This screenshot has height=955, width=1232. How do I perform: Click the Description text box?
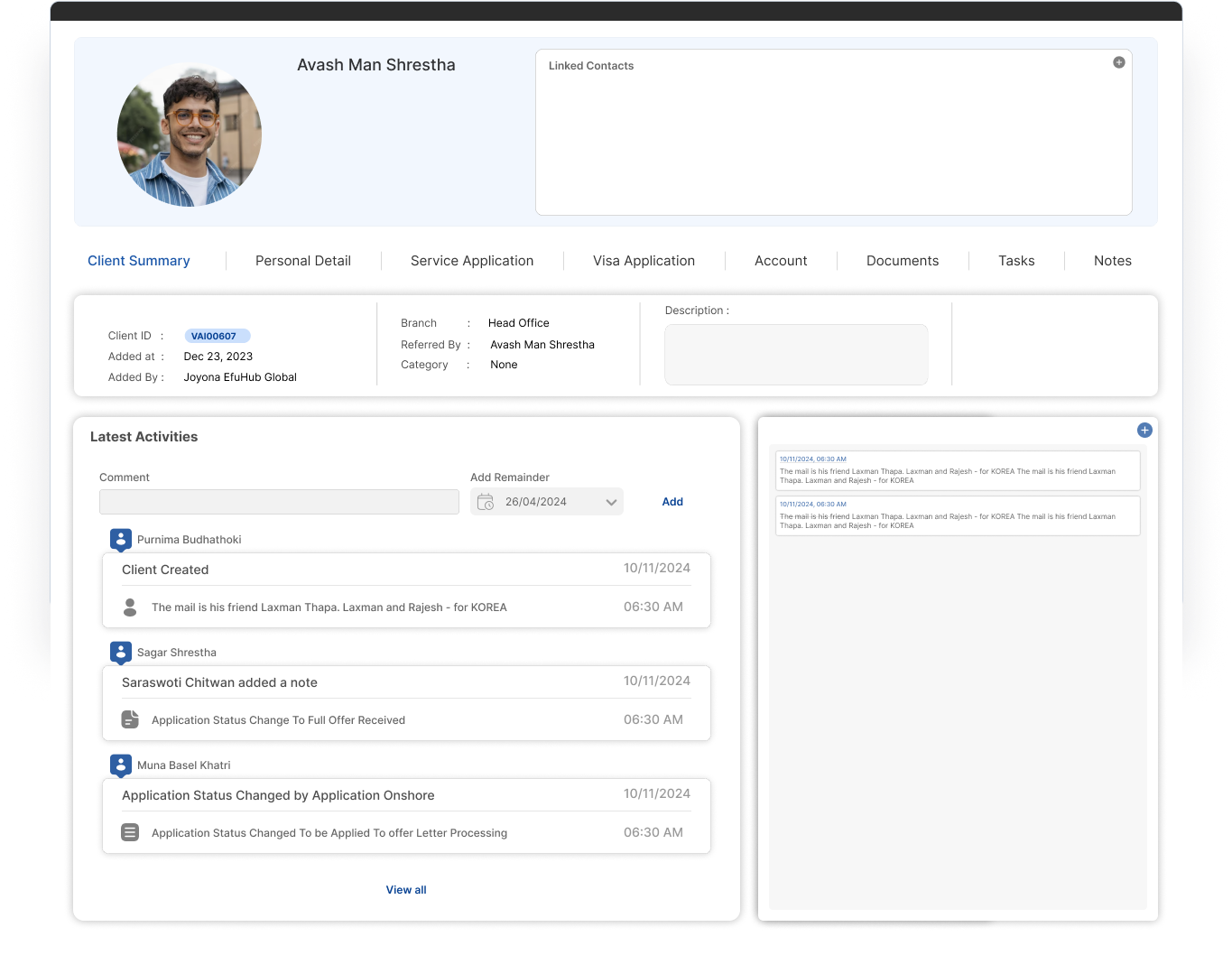tap(796, 355)
